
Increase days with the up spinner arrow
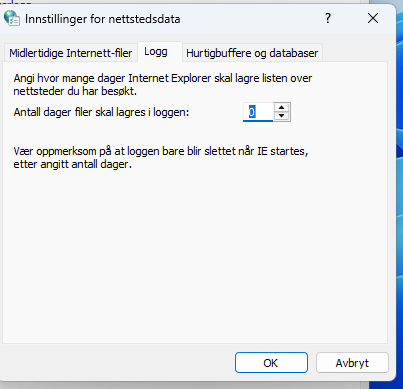click(x=282, y=107)
